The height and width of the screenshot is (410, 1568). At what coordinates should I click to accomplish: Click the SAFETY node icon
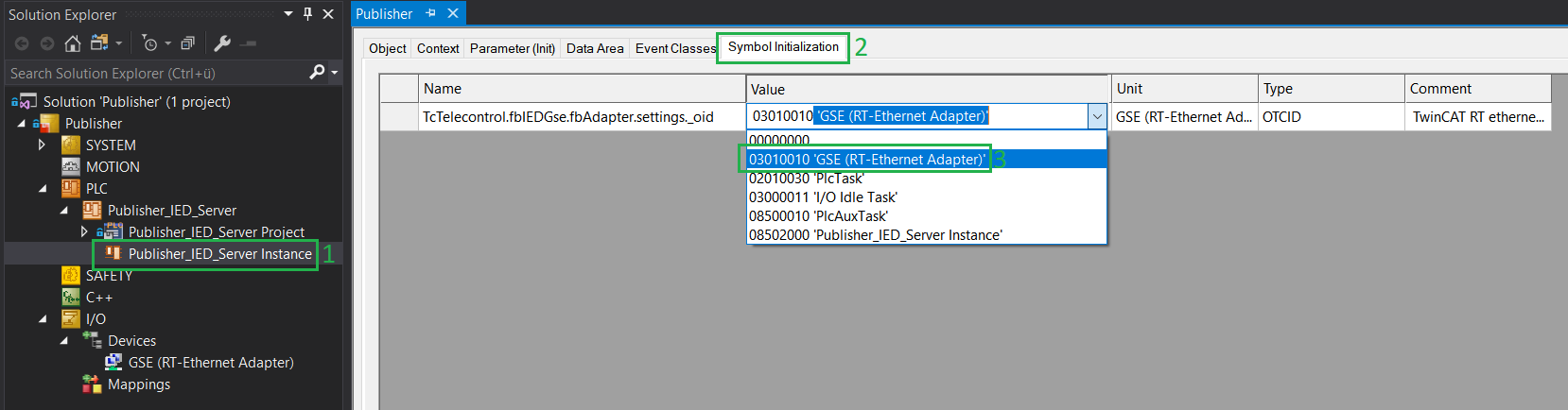tap(71, 275)
